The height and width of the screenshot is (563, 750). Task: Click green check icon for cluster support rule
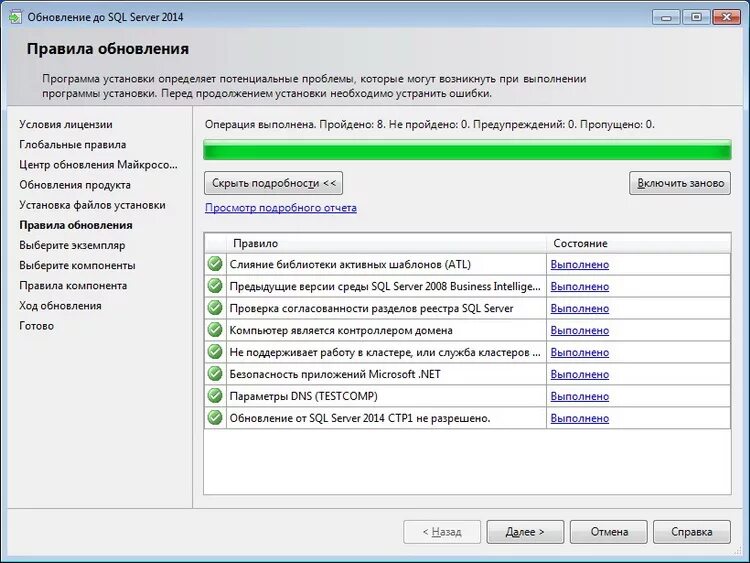click(x=215, y=352)
